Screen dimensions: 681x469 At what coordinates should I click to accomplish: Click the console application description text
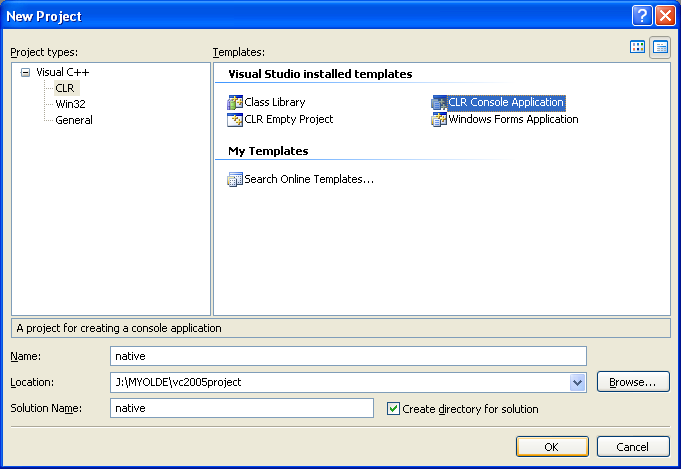pyautogui.click(x=119, y=328)
